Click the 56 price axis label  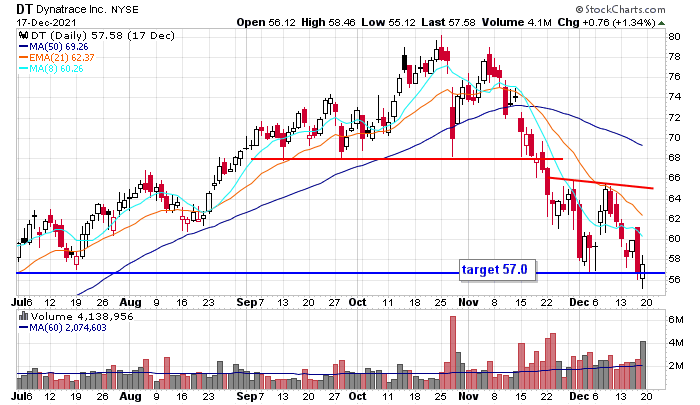click(x=674, y=280)
